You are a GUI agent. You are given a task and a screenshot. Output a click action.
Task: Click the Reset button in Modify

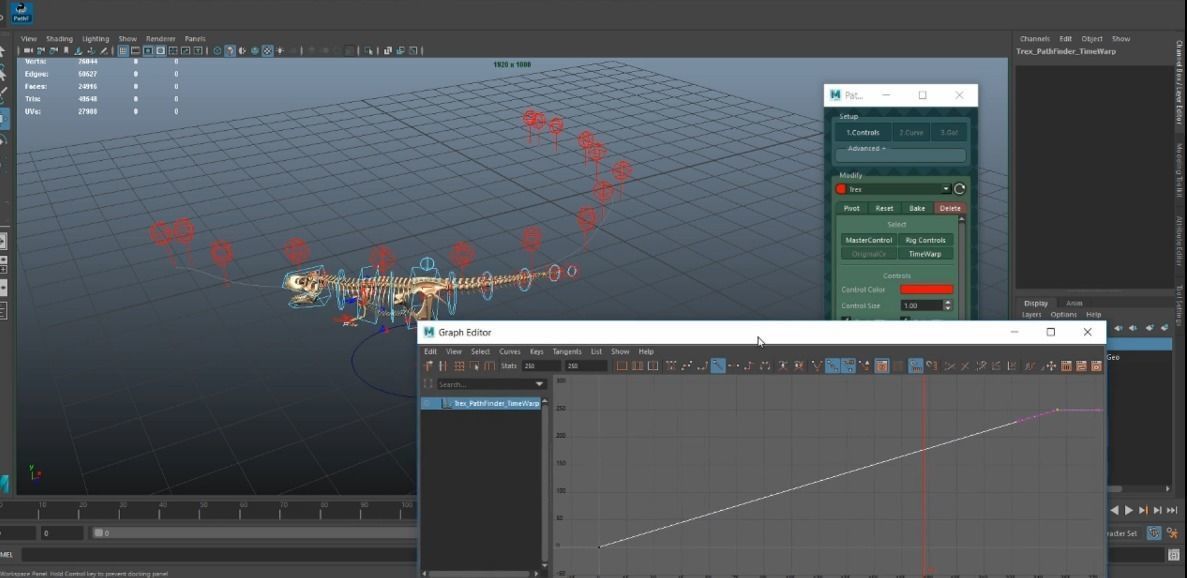pyautogui.click(x=884, y=208)
